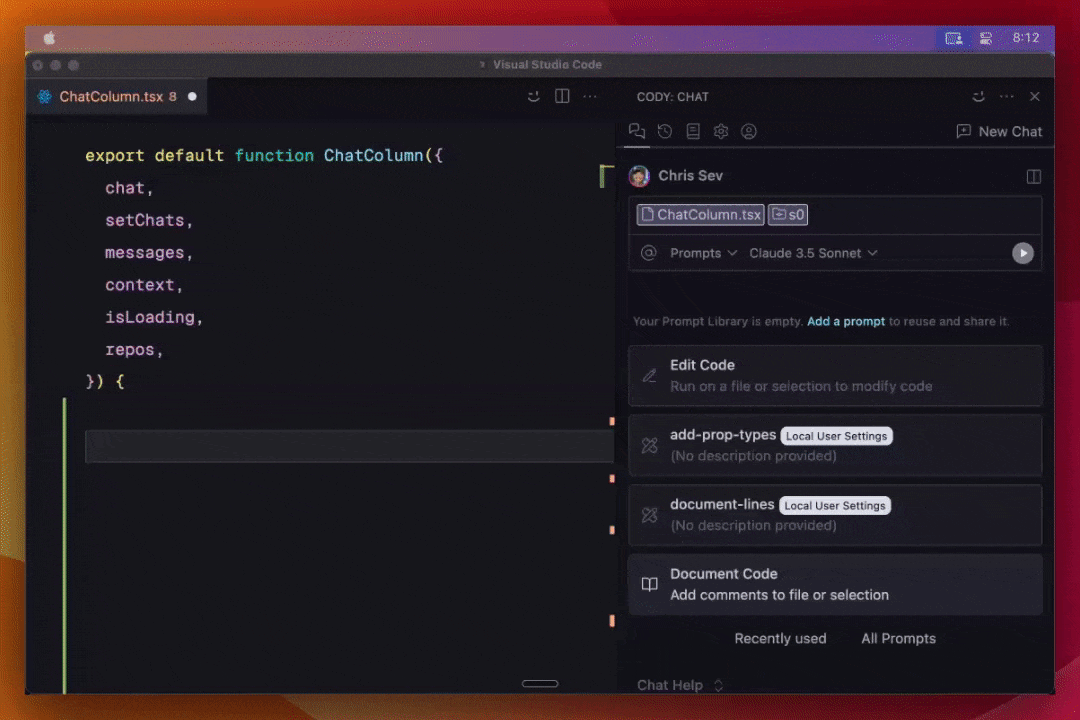Click the document-lines custom command icon
This screenshot has height=720, width=1080.
tap(650, 515)
